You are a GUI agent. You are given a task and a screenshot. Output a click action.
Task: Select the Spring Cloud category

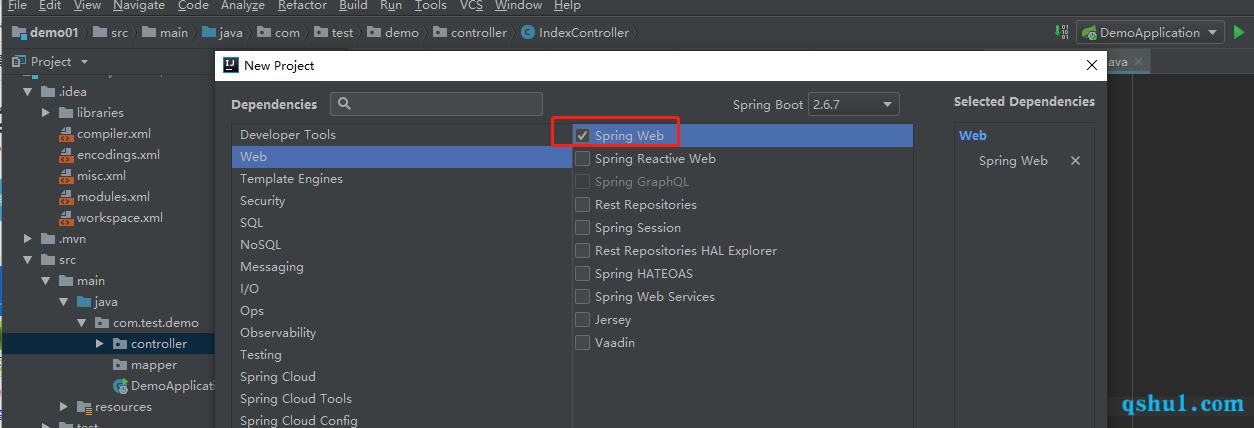point(402,377)
